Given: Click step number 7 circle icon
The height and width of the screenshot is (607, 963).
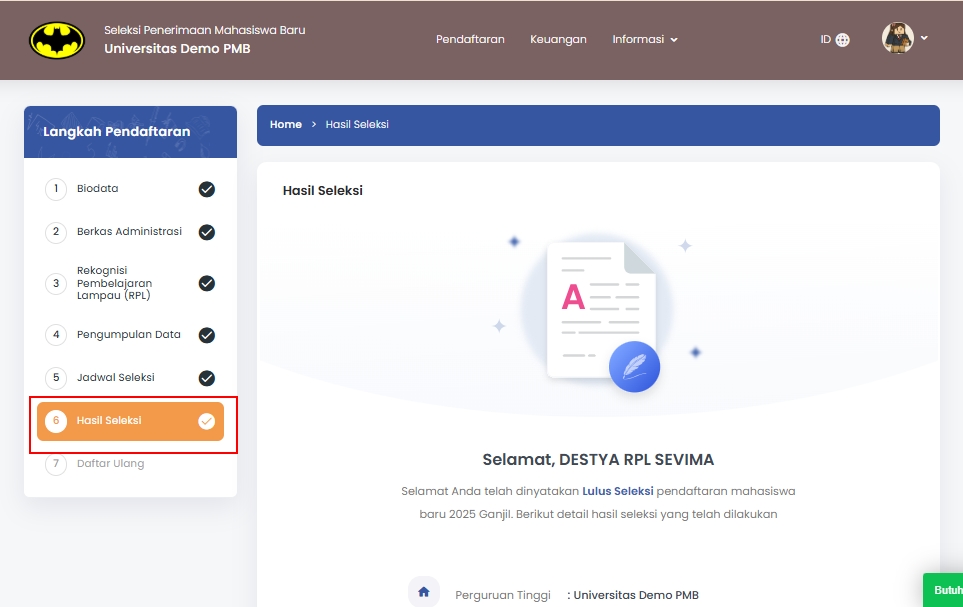Looking at the screenshot, I should point(56,464).
